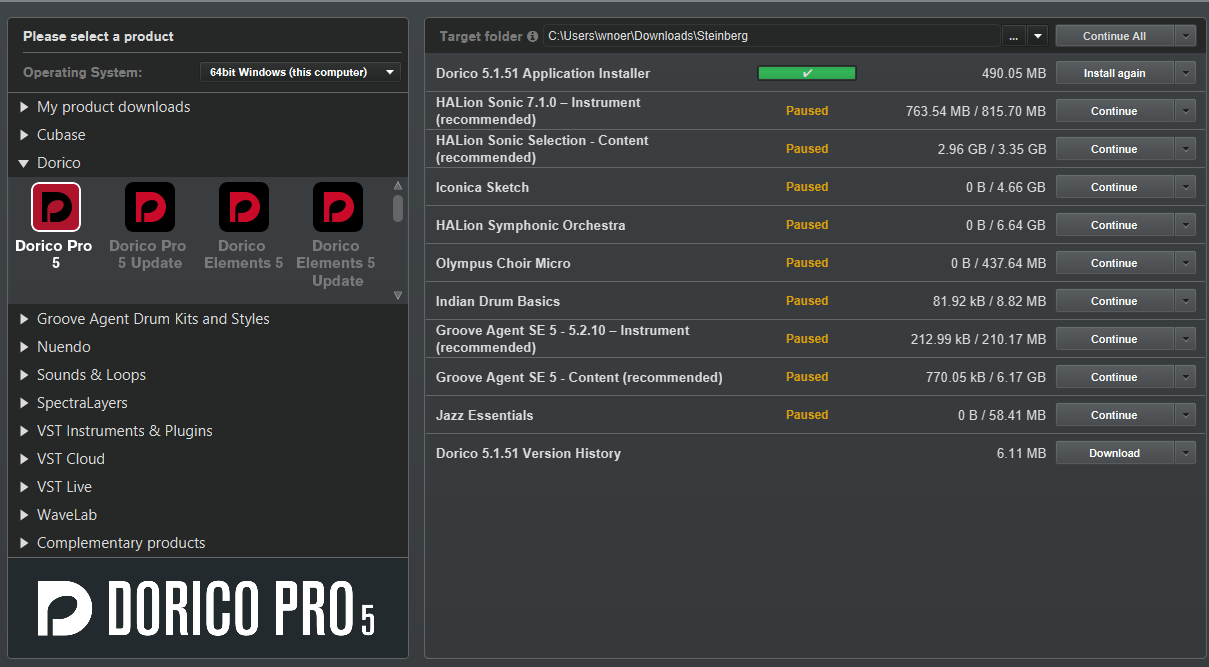Click the Continue All button
Image resolution: width=1209 pixels, height=667 pixels.
[1114, 36]
